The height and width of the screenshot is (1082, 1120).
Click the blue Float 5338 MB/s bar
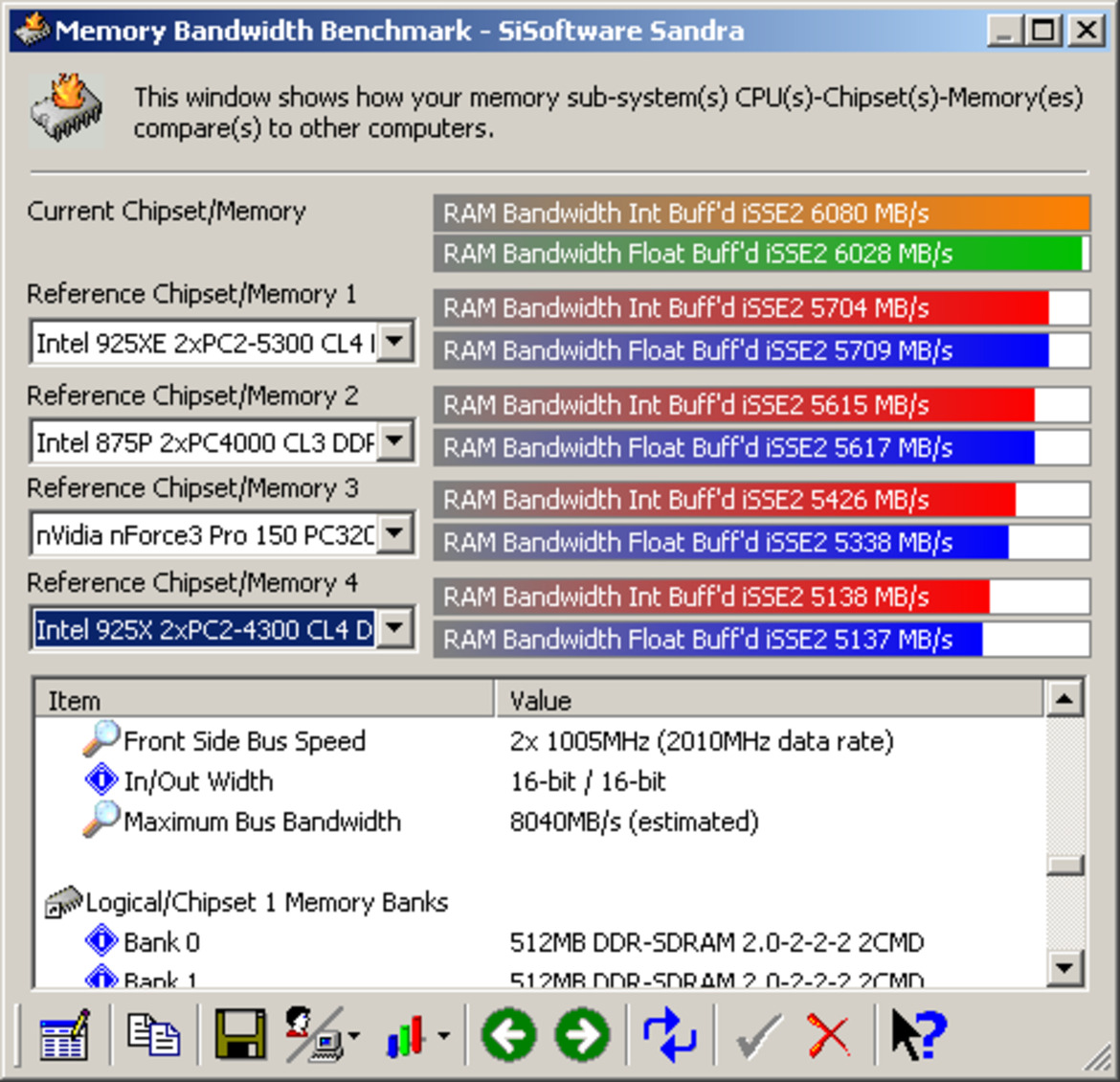tap(761, 542)
